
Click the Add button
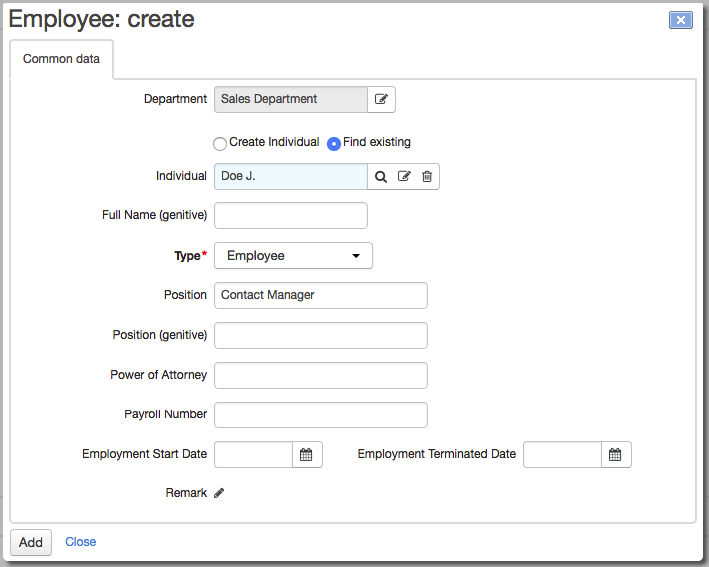pyautogui.click(x=31, y=542)
